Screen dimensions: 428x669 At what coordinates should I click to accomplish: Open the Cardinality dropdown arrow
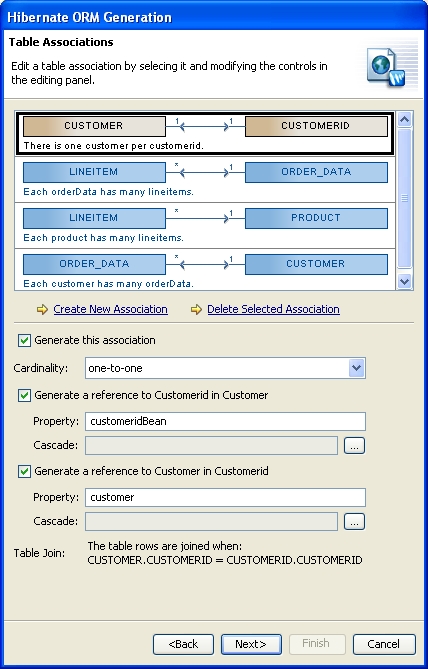pos(356,368)
